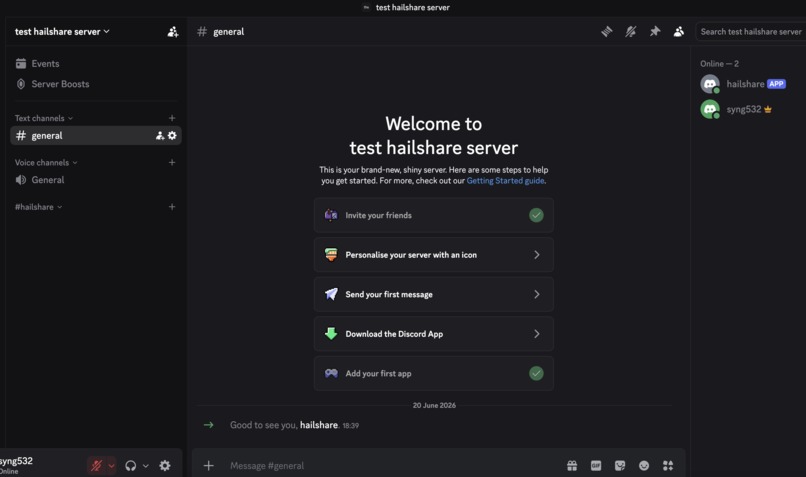
Task: Click the 18:39 message timestamp
Action: 351,426
